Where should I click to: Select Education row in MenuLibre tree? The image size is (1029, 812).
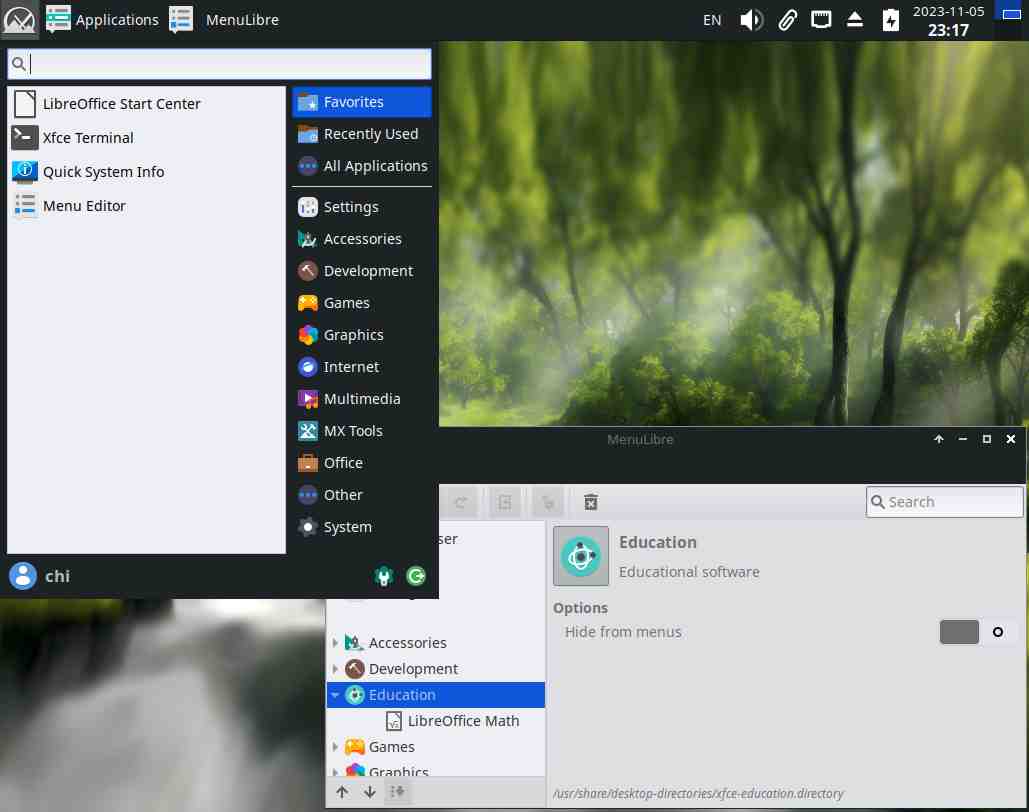[x=436, y=694]
